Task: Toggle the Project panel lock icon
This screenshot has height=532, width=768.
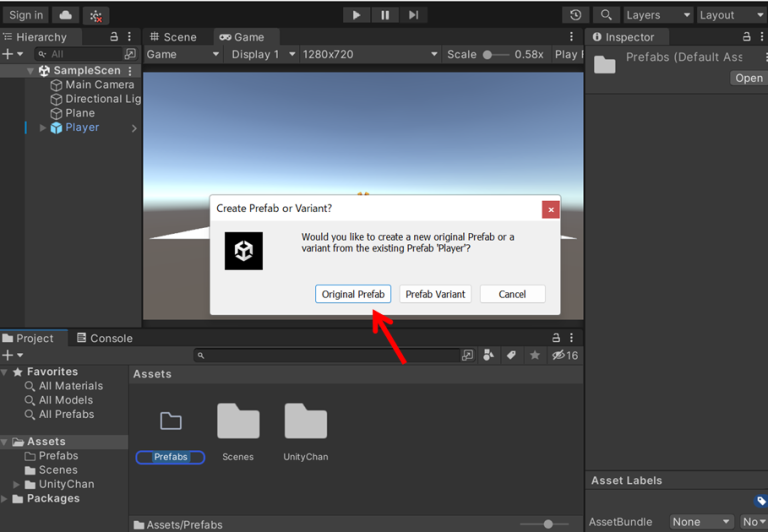Action: 556,338
